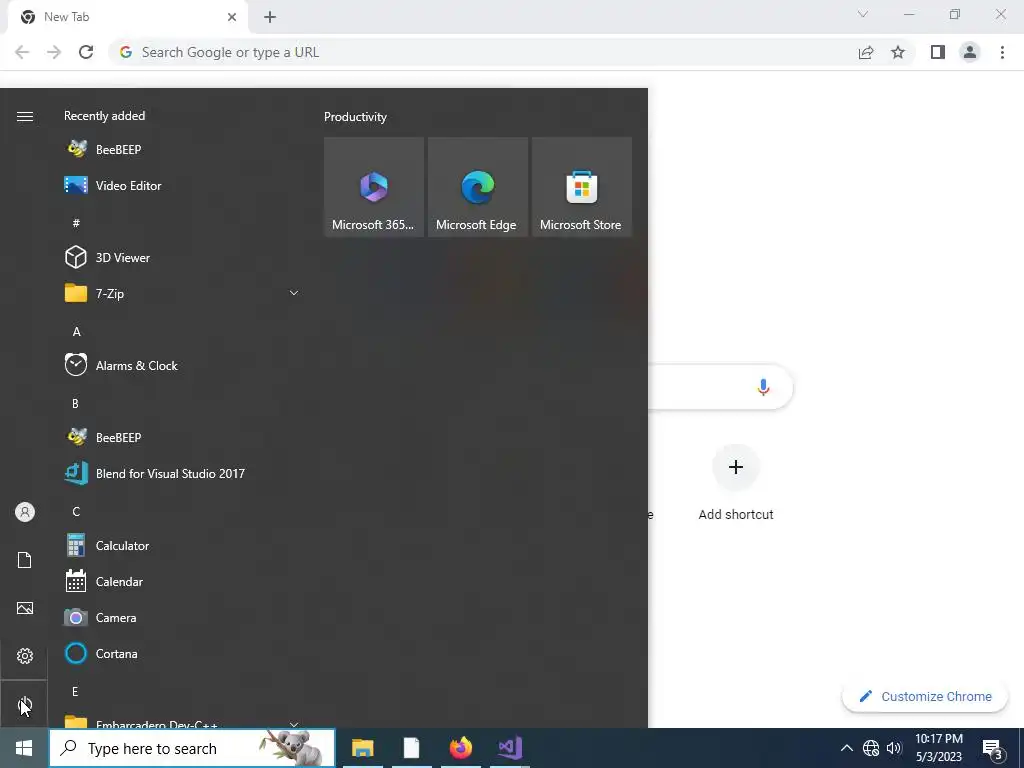Open network status tray icon
1024x768 pixels.
[871, 748]
